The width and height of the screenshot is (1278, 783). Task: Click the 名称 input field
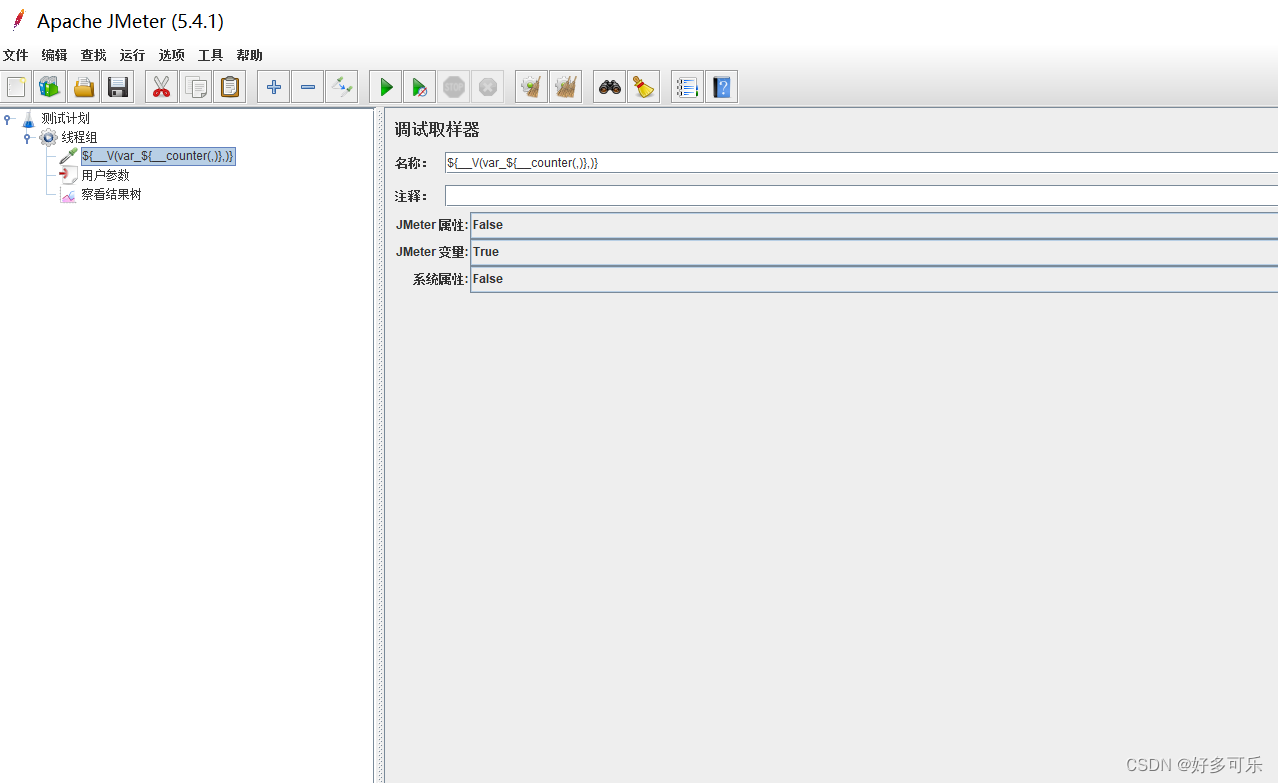(x=861, y=163)
